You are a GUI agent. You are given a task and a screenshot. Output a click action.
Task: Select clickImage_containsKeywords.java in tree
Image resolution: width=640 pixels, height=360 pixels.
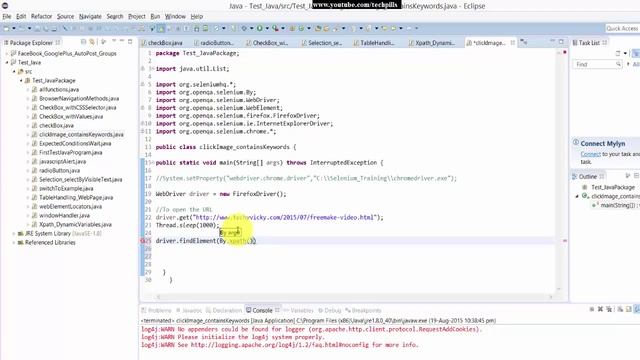tap(81, 134)
